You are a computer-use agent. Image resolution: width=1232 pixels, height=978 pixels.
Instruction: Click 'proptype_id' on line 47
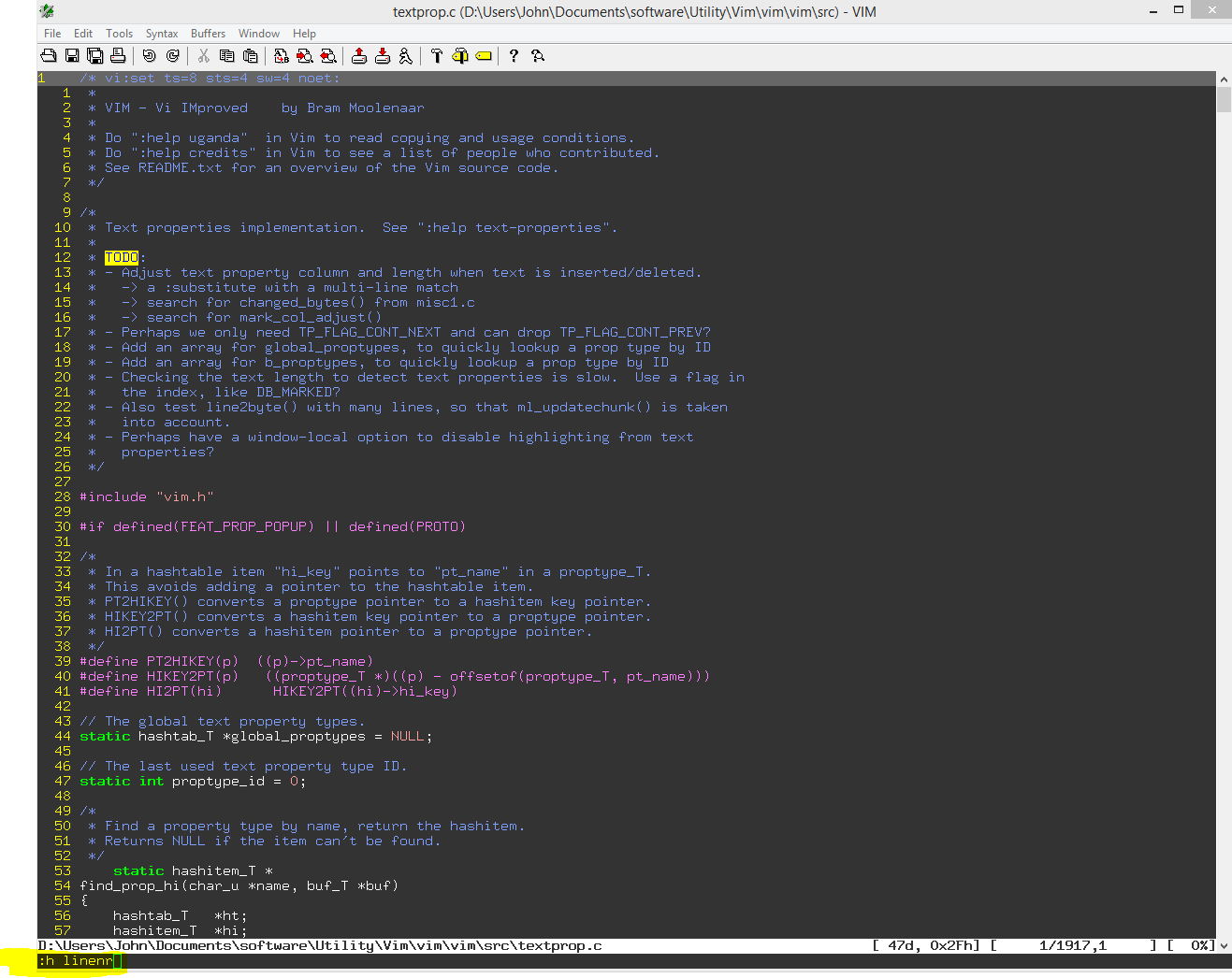click(218, 781)
